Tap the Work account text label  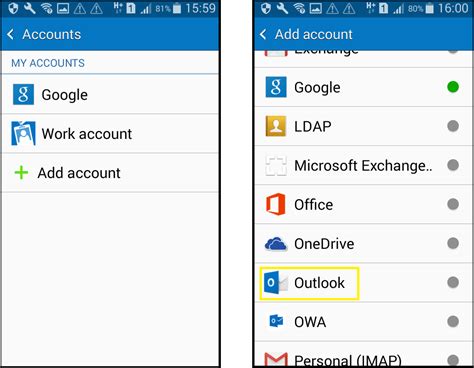tap(87, 134)
